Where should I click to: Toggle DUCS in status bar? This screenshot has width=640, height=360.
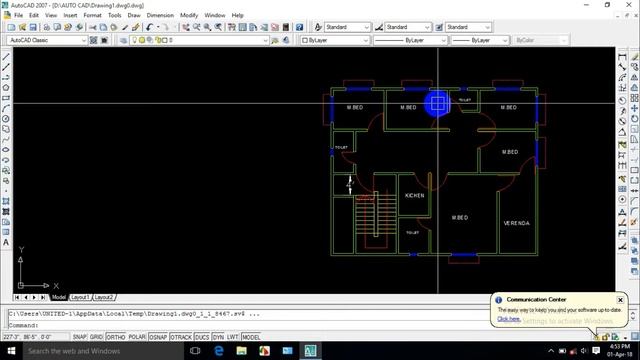[x=202, y=337]
